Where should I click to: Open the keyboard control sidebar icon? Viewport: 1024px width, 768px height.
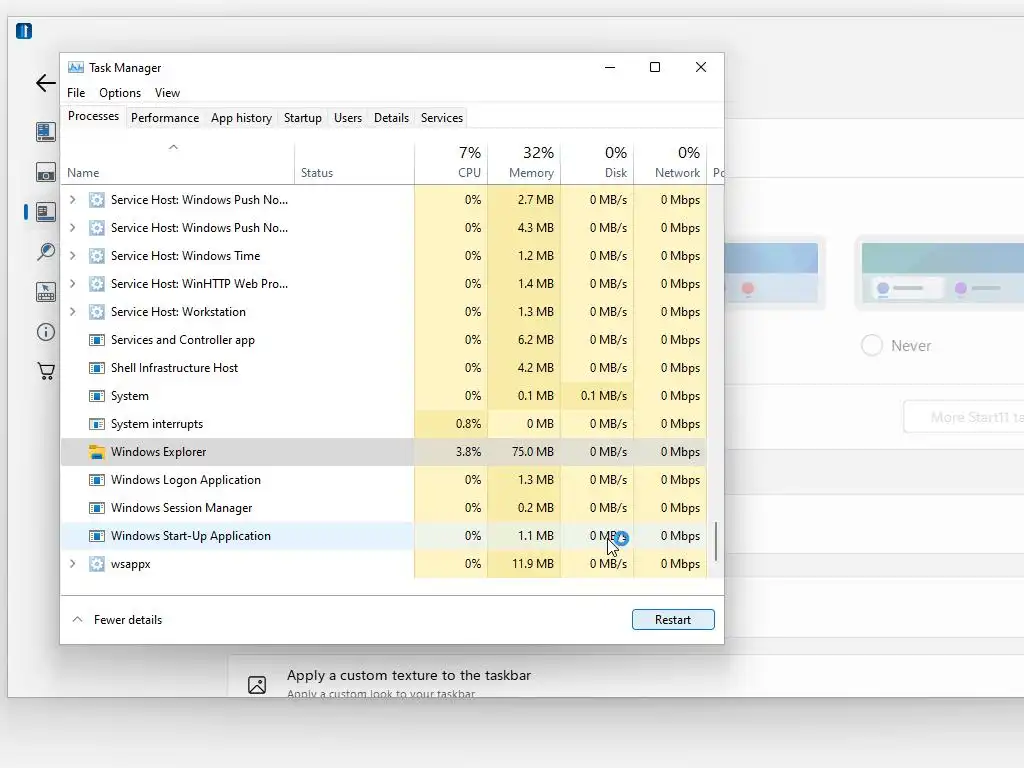(46, 292)
